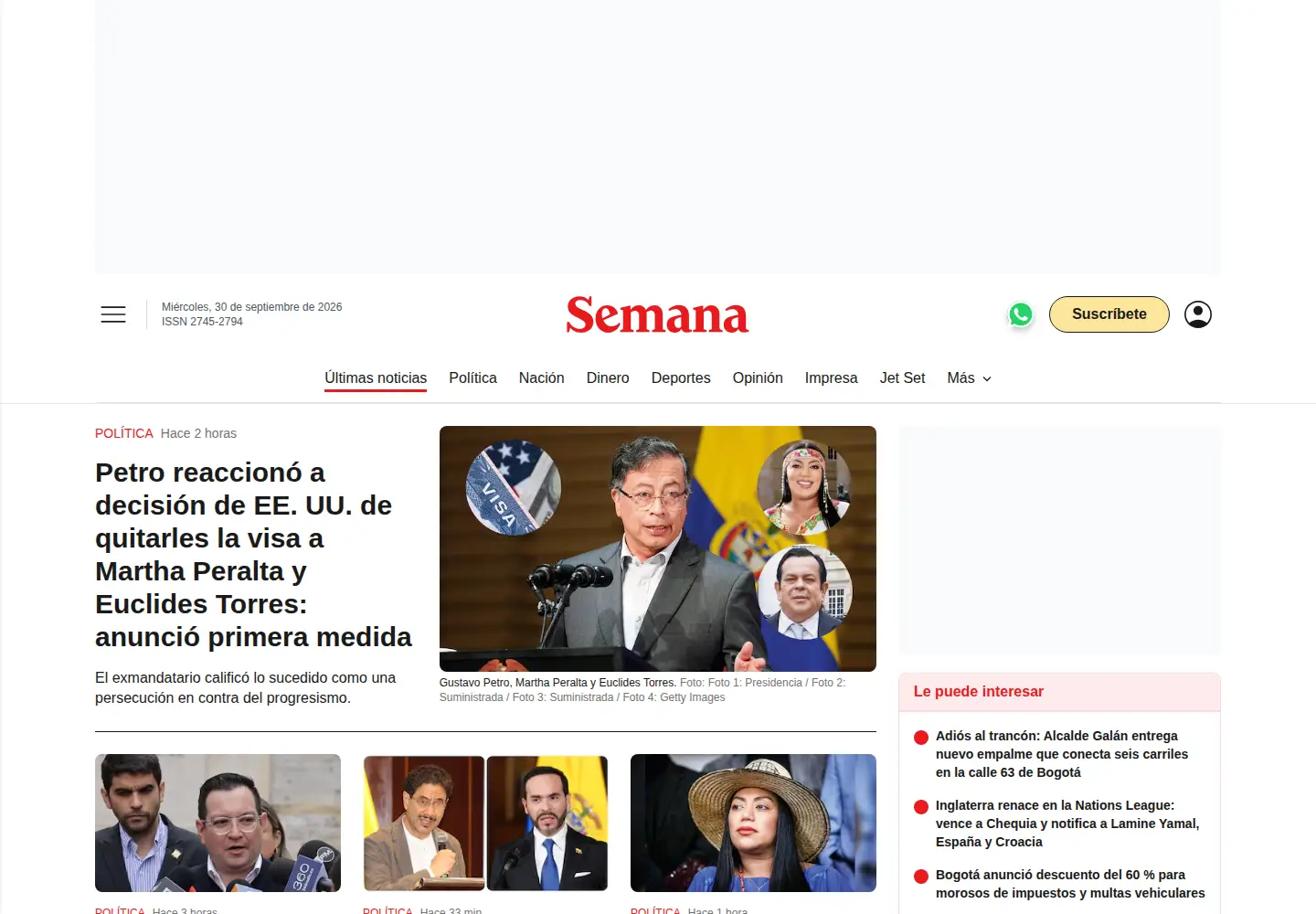This screenshot has width=1316, height=914.
Task: Click the date Miércoles, 30 de septiembre text
Action: click(252, 307)
